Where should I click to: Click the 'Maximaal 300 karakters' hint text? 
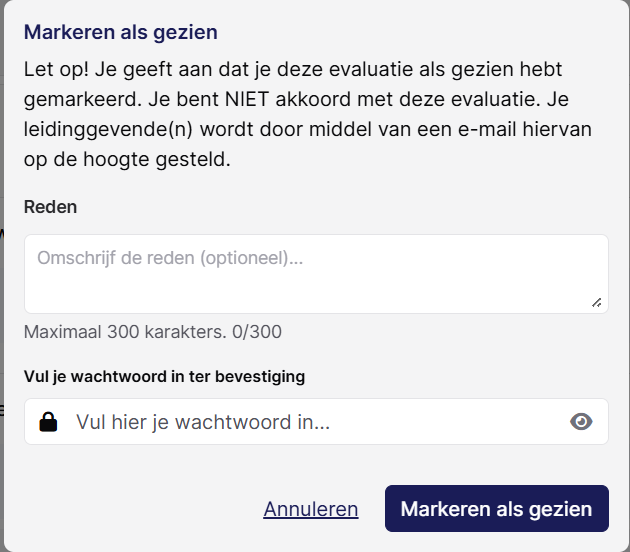pyautogui.click(x=125, y=332)
